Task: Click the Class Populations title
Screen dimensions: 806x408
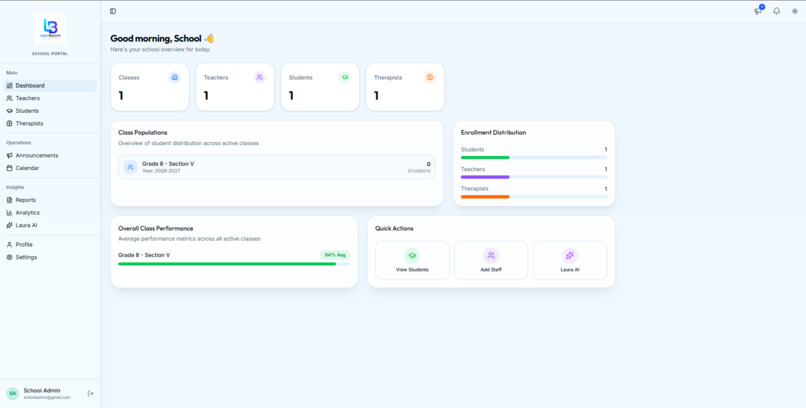Action: point(143,133)
